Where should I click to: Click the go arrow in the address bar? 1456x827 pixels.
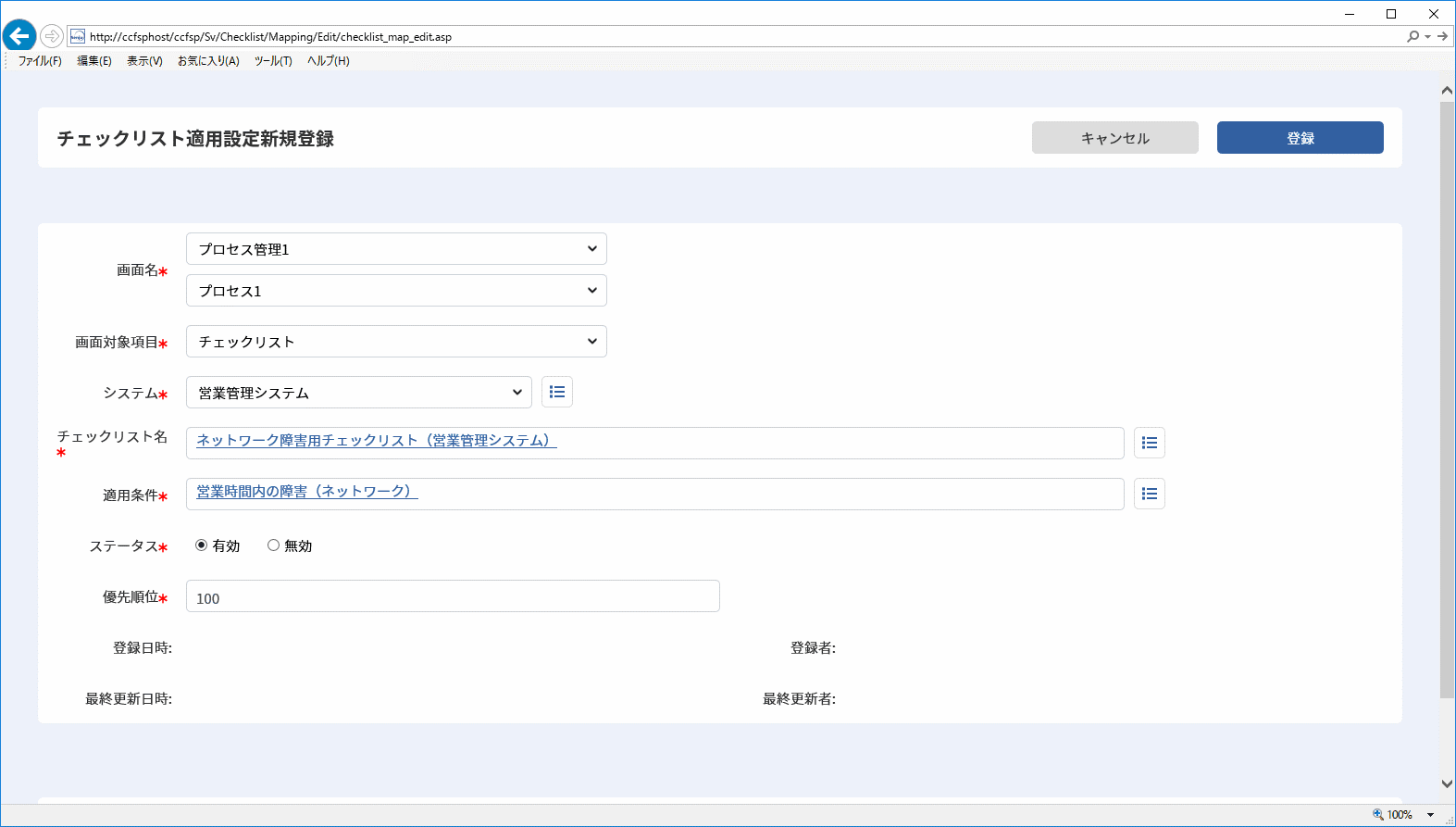pos(1442,36)
